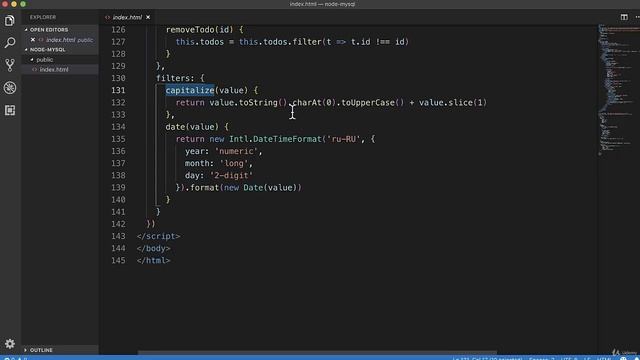Click value.slice(1) on line 132
Viewport: 640px width, 360px height.
[x=453, y=102]
